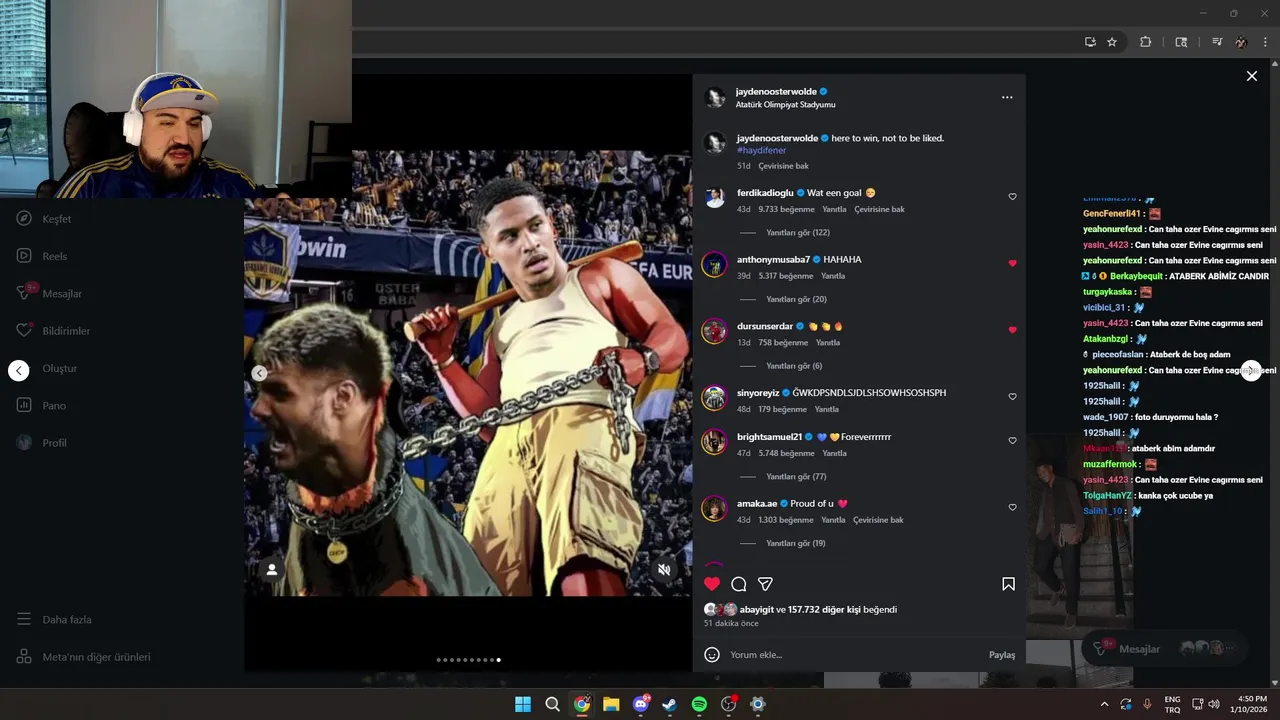The width and height of the screenshot is (1280, 720).
Task: Unmute the post audio
Action: pos(664,570)
